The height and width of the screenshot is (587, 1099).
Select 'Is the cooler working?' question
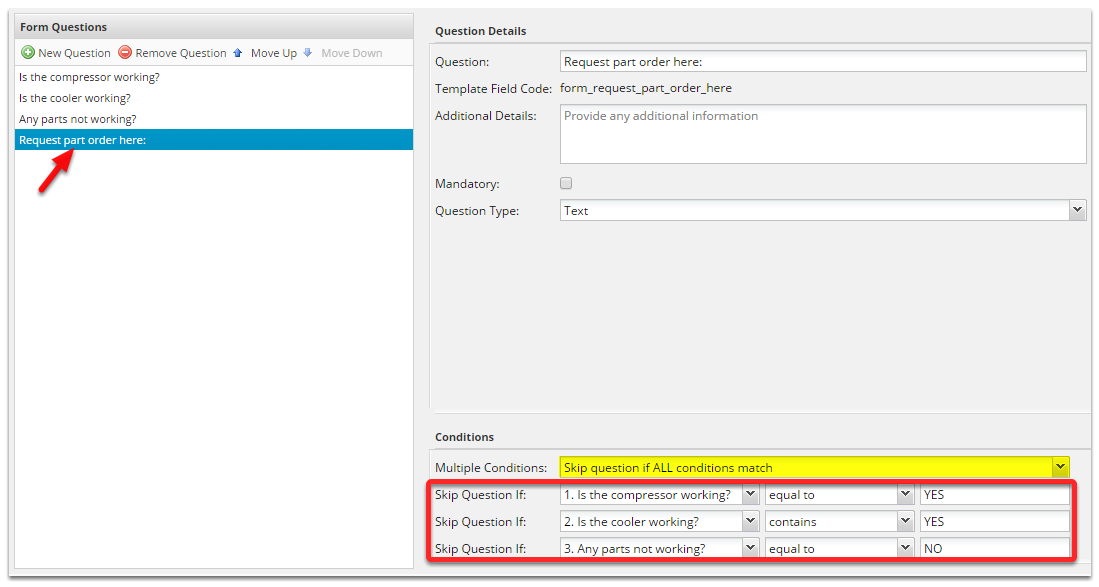click(75, 98)
